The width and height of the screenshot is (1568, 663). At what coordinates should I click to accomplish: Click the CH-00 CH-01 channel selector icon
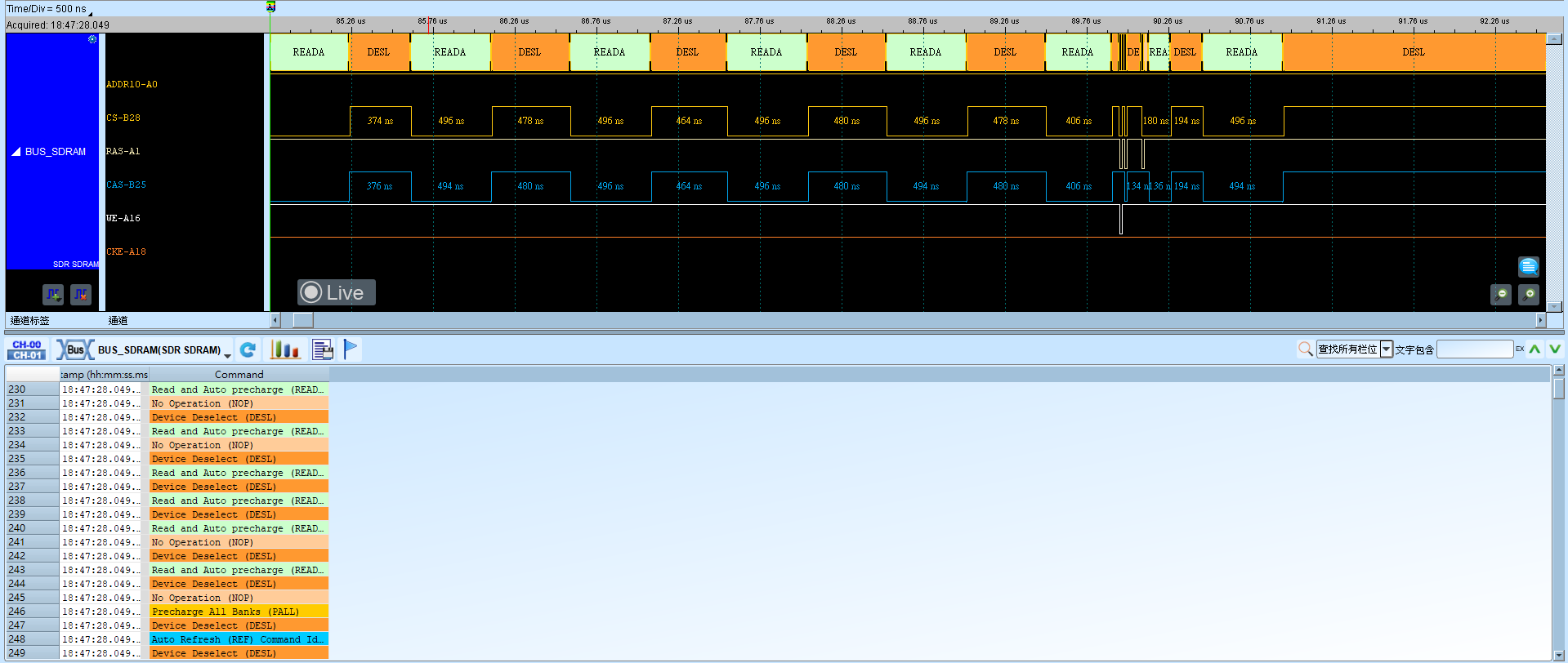27,349
